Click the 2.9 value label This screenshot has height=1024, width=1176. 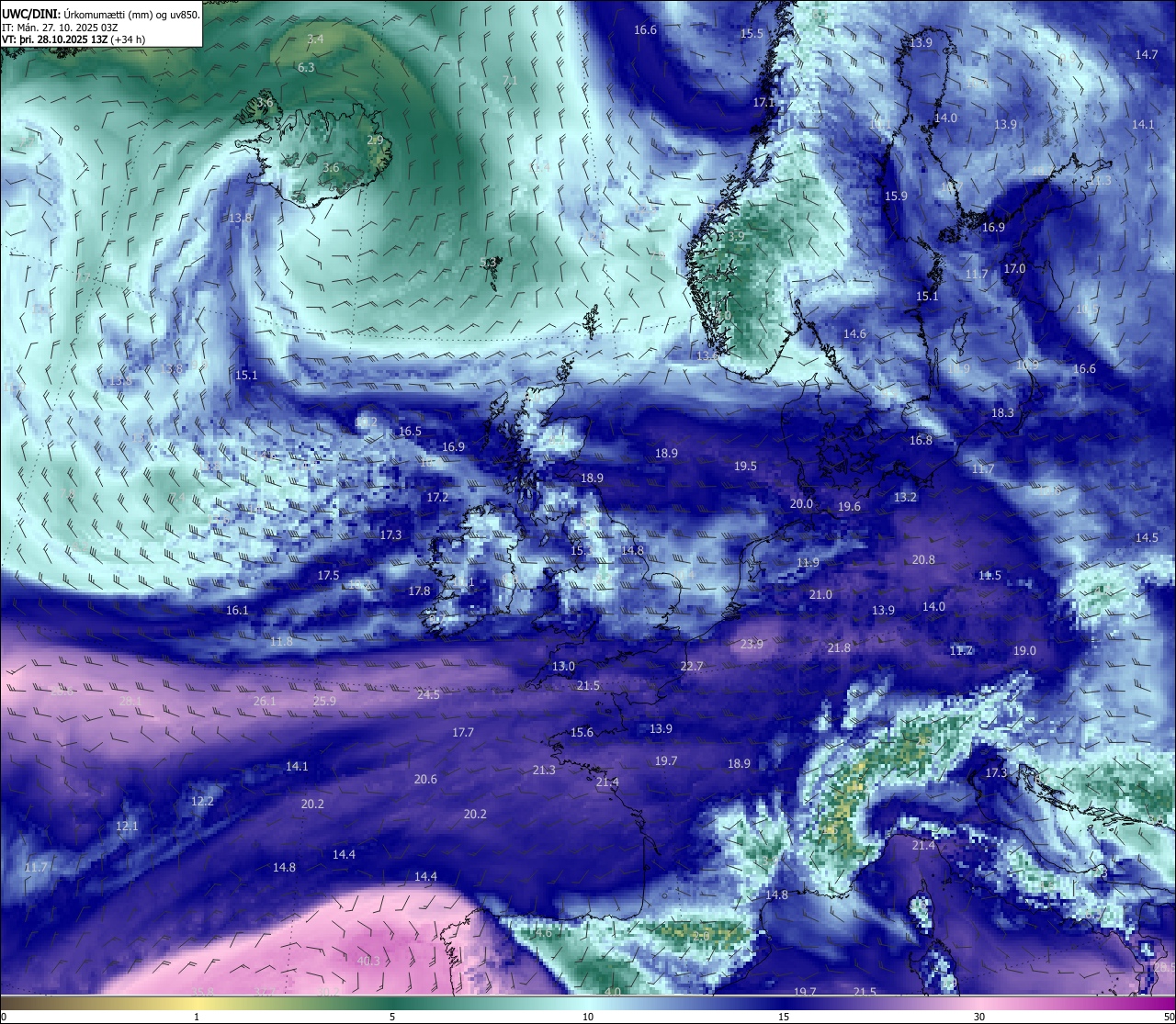(375, 140)
